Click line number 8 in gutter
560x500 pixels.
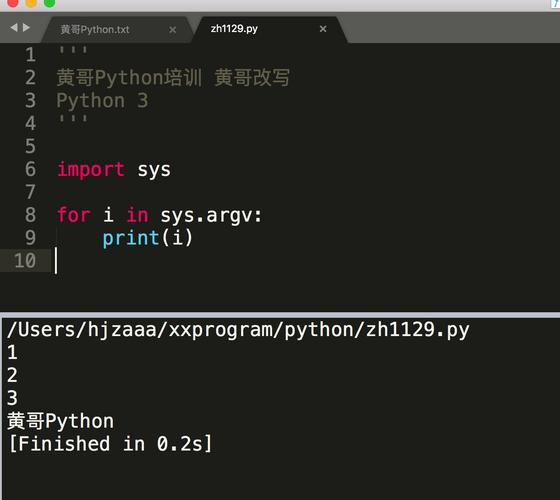[30, 215]
